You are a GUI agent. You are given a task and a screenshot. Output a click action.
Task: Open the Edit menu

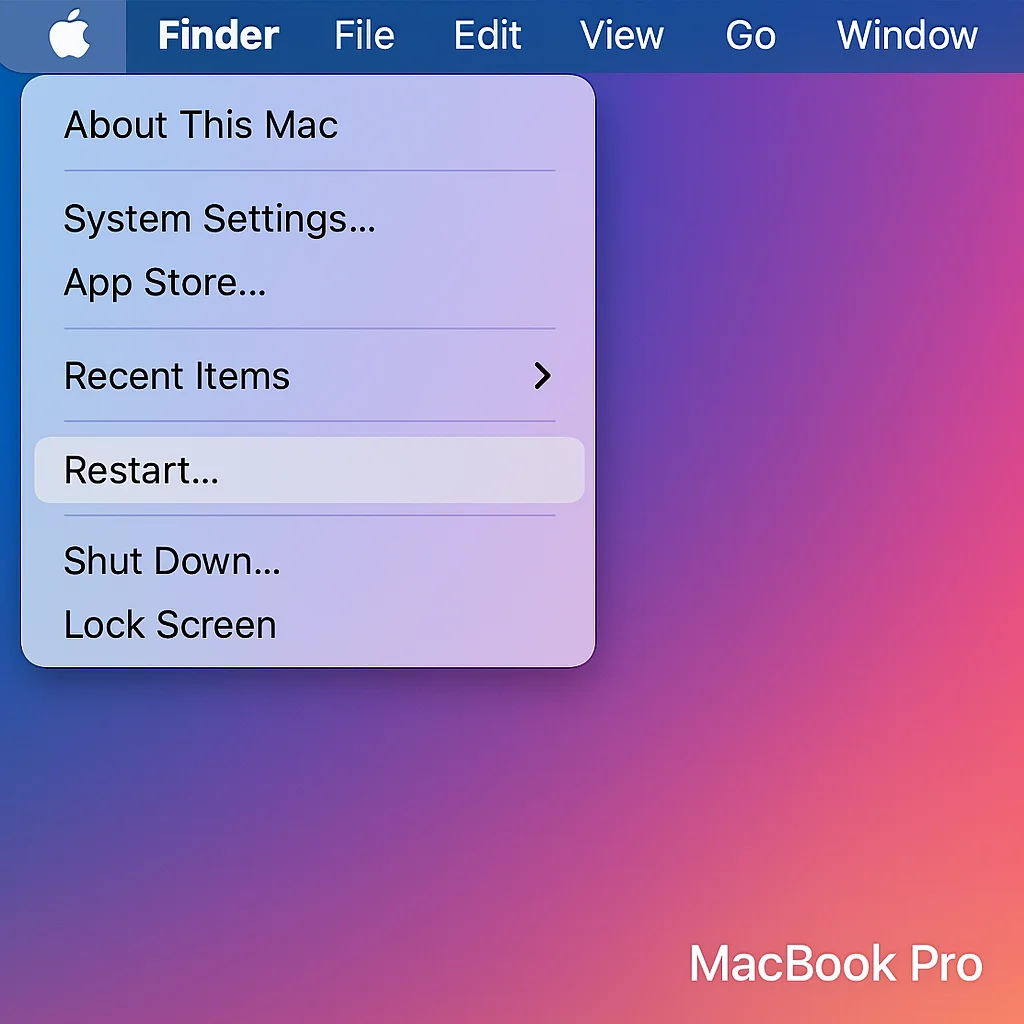(x=487, y=35)
